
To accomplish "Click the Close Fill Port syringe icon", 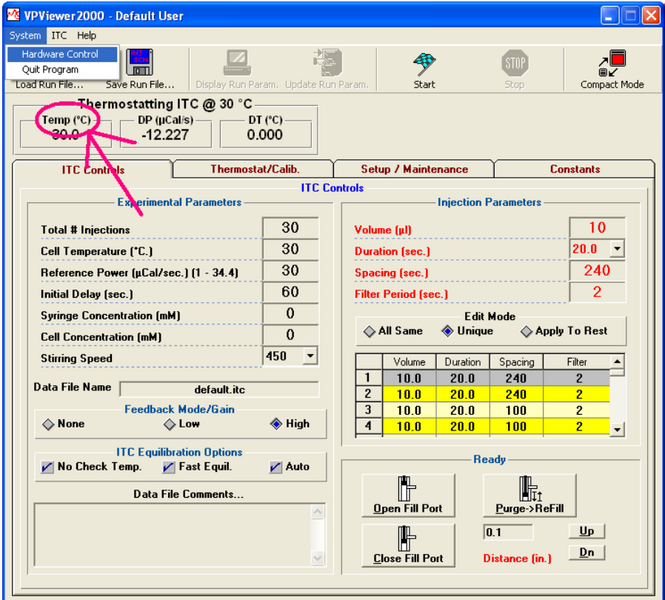I will point(408,538).
